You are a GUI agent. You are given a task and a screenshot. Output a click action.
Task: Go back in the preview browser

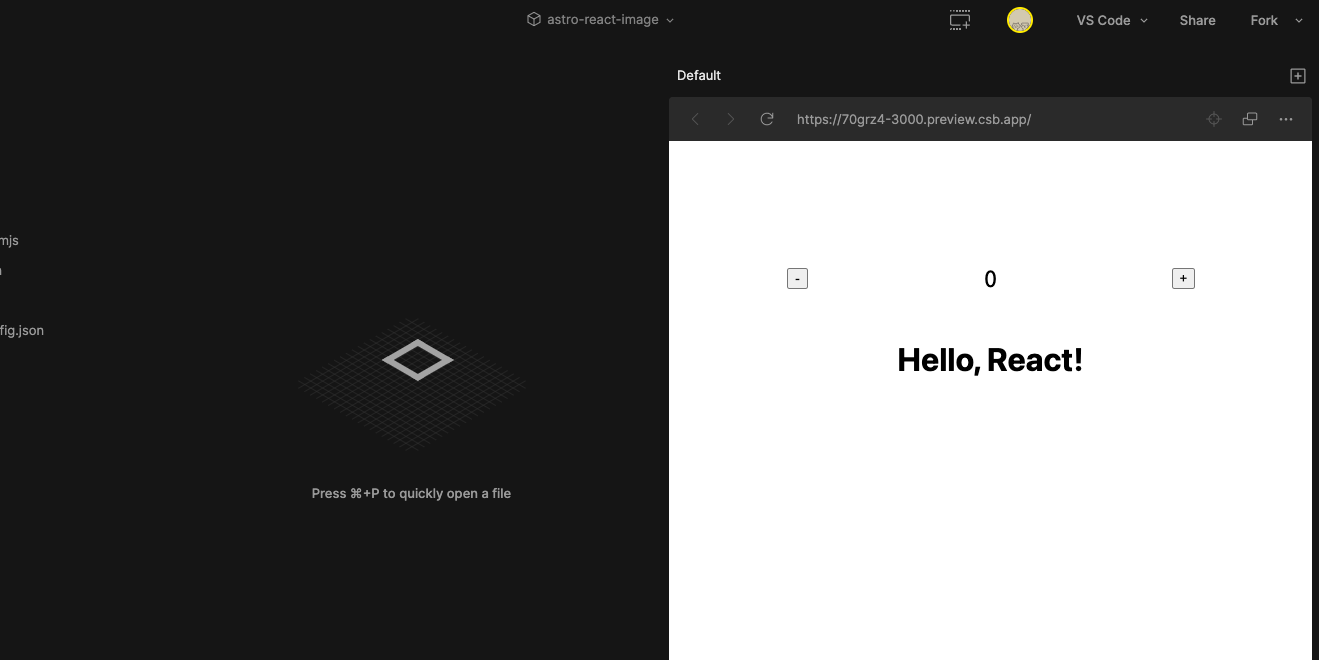coord(695,119)
